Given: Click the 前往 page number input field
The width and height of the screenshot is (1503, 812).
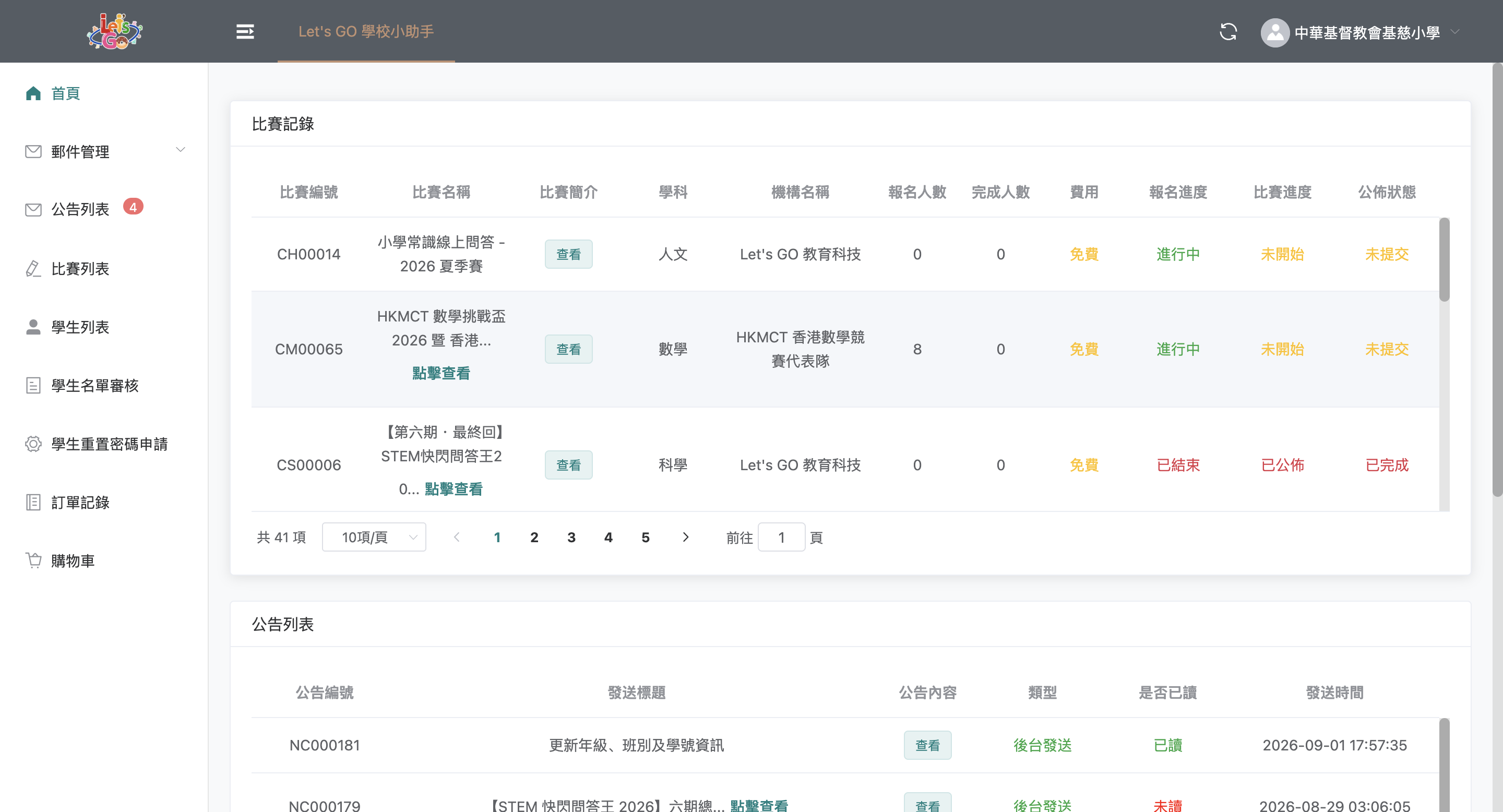Looking at the screenshot, I should tap(781, 538).
